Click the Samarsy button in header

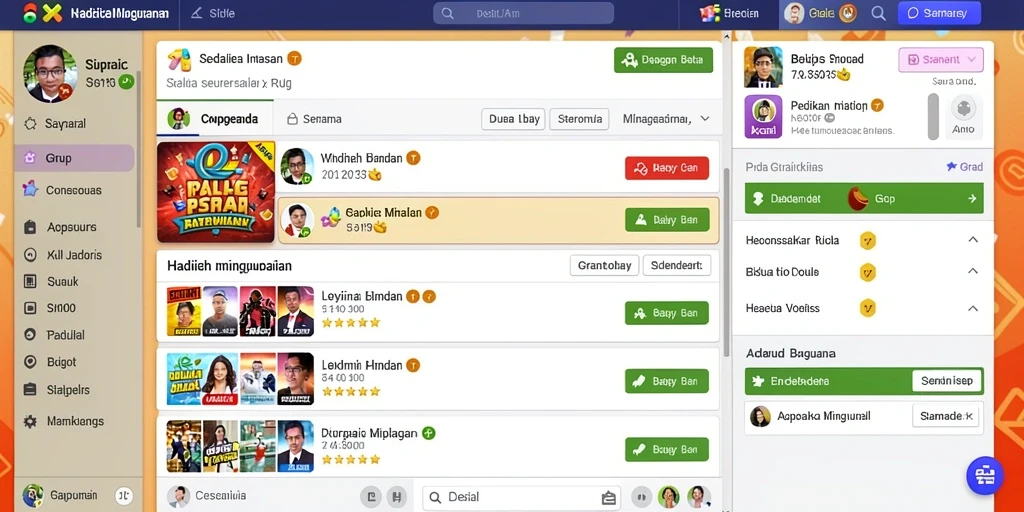[x=939, y=13]
